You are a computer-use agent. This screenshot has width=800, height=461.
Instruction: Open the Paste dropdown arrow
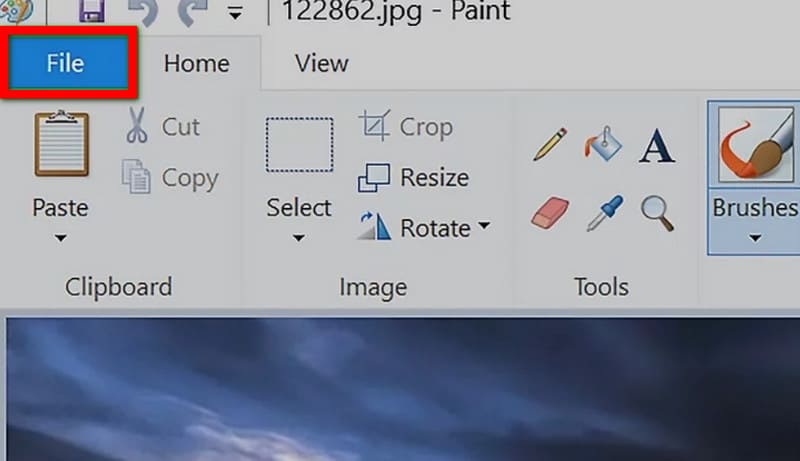[x=61, y=238]
